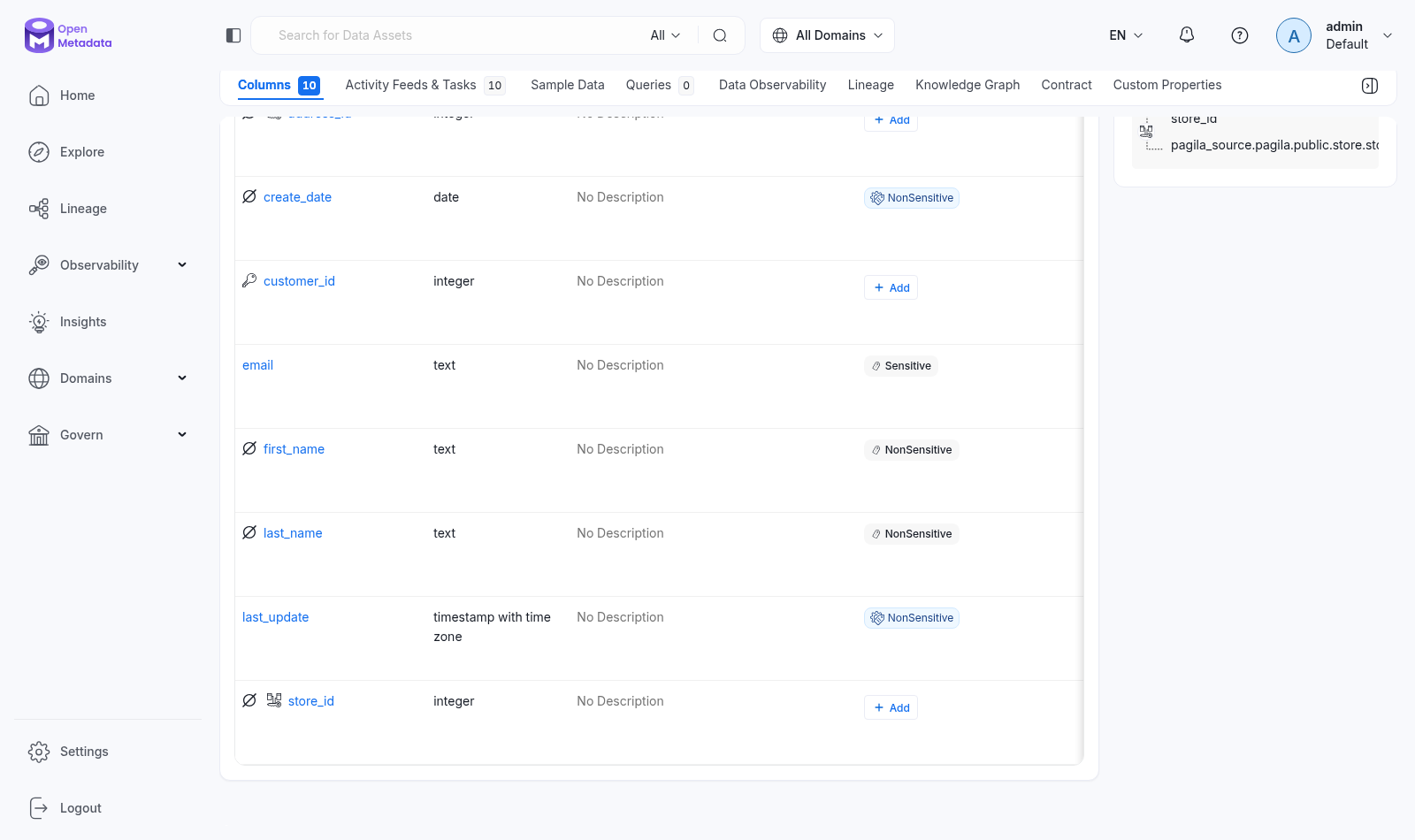This screenshot has height=840, width=1415.
Task: Click the NonSensitive tag on create_date
Action: point(912,198)
